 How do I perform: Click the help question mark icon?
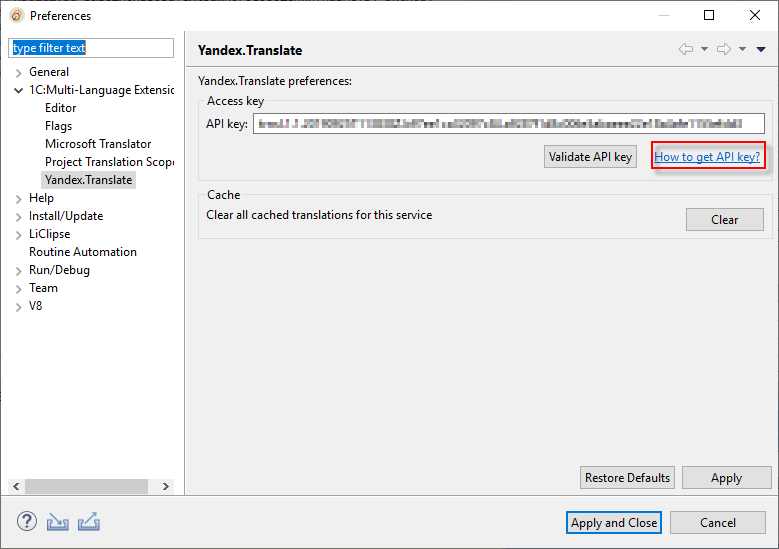(26, 522)
